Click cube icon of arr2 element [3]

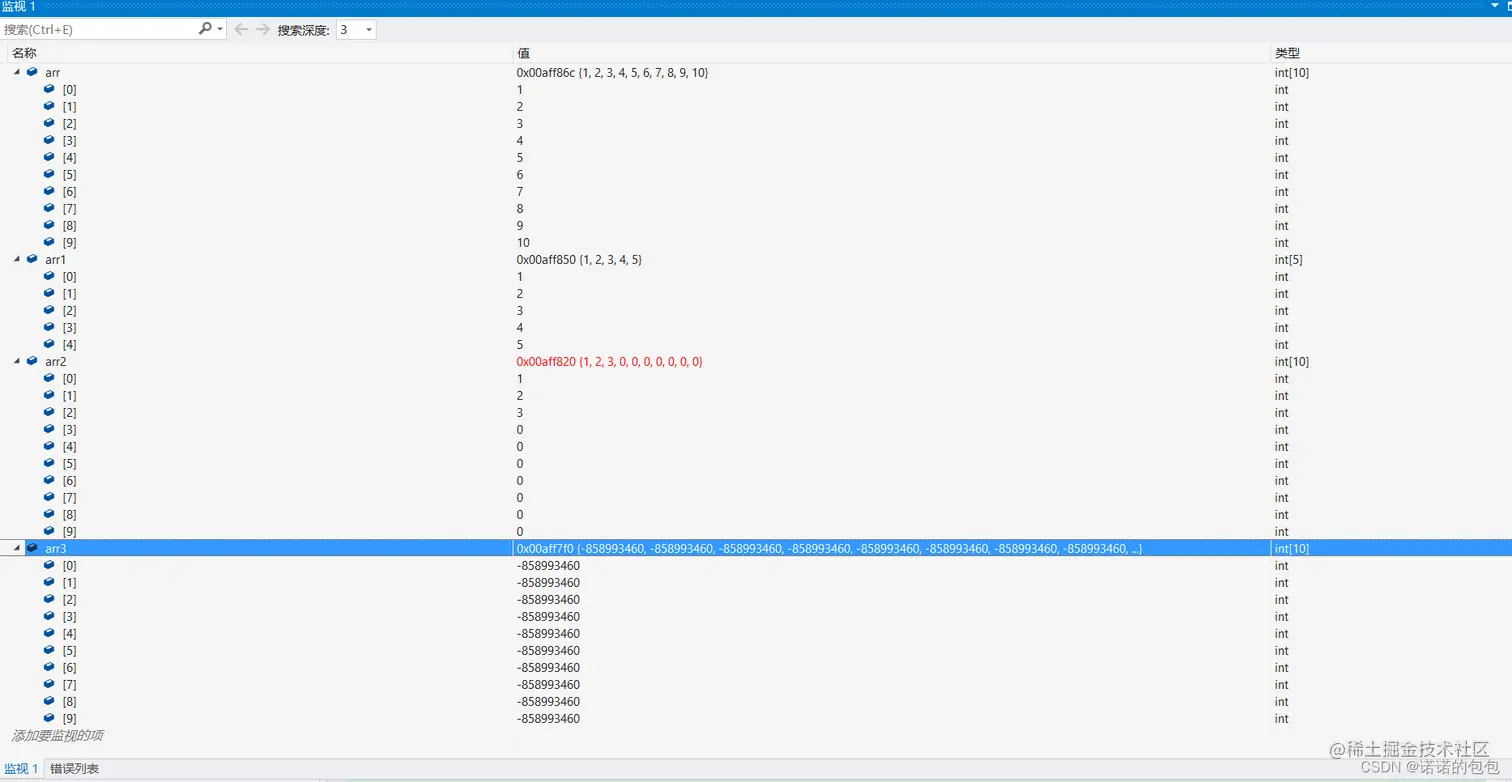(x=49, y=429)
